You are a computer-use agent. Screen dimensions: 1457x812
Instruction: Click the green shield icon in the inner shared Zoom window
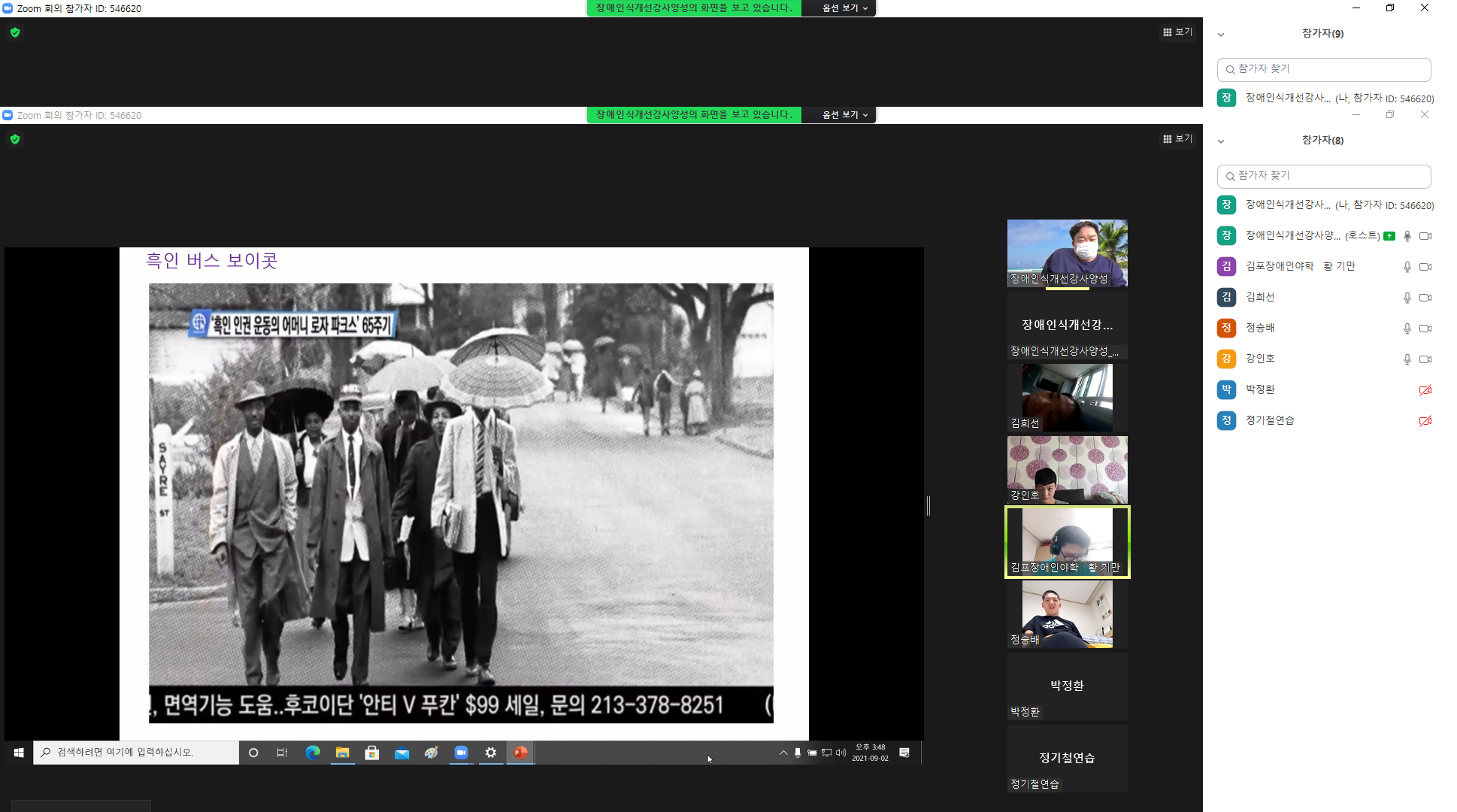15,139
